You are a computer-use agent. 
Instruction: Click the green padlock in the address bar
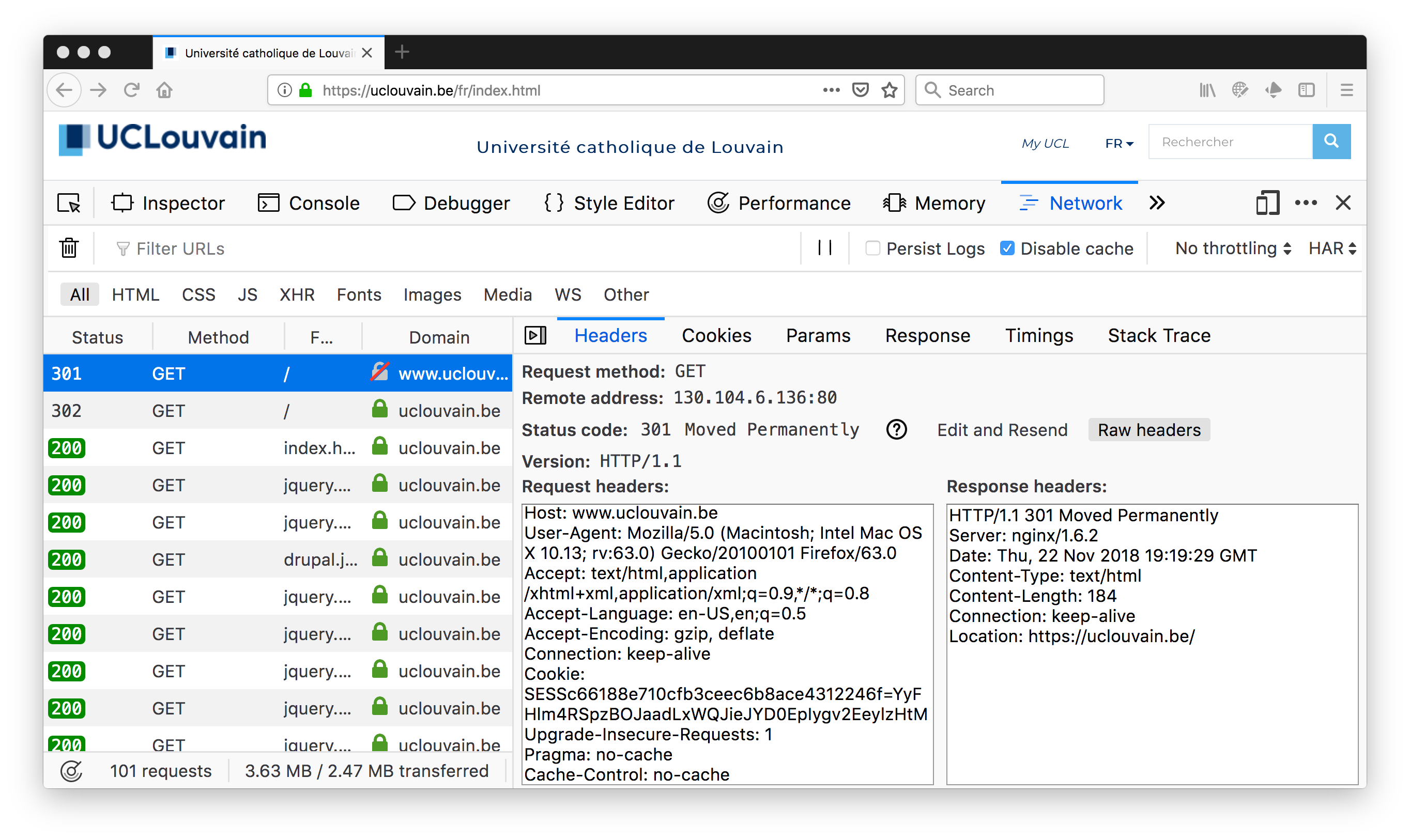[x=306, y=90]
